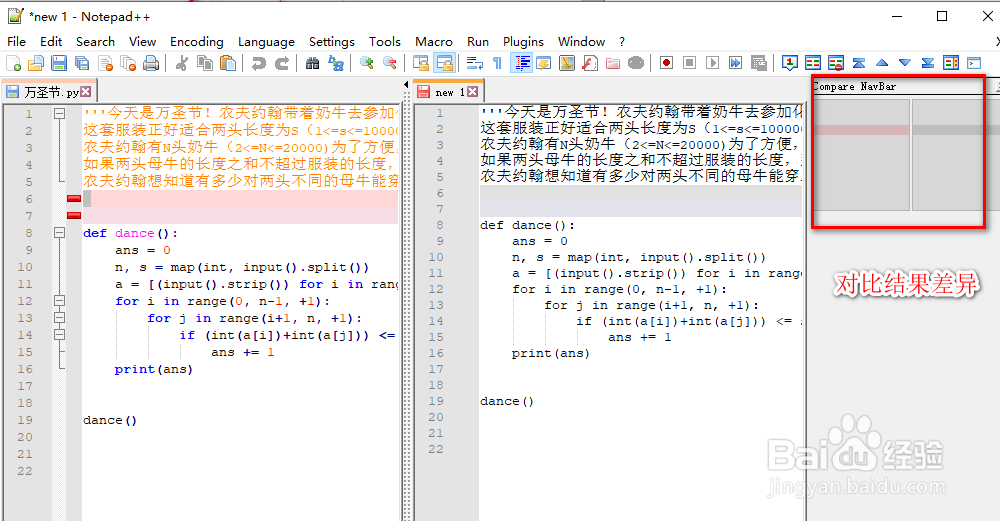Click the Clear Compare results icon

pyautogui.click(x=835, y=62)
